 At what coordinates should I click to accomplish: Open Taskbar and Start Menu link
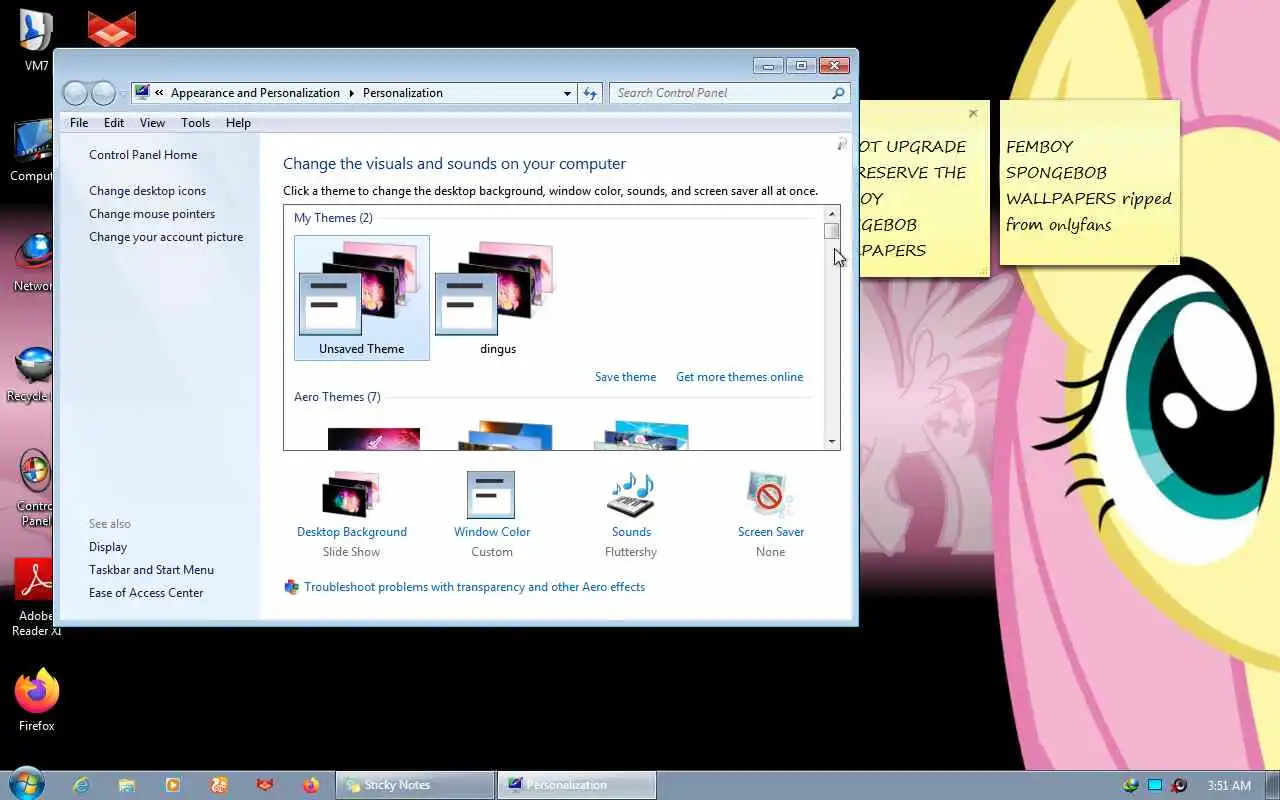(151, 570)
